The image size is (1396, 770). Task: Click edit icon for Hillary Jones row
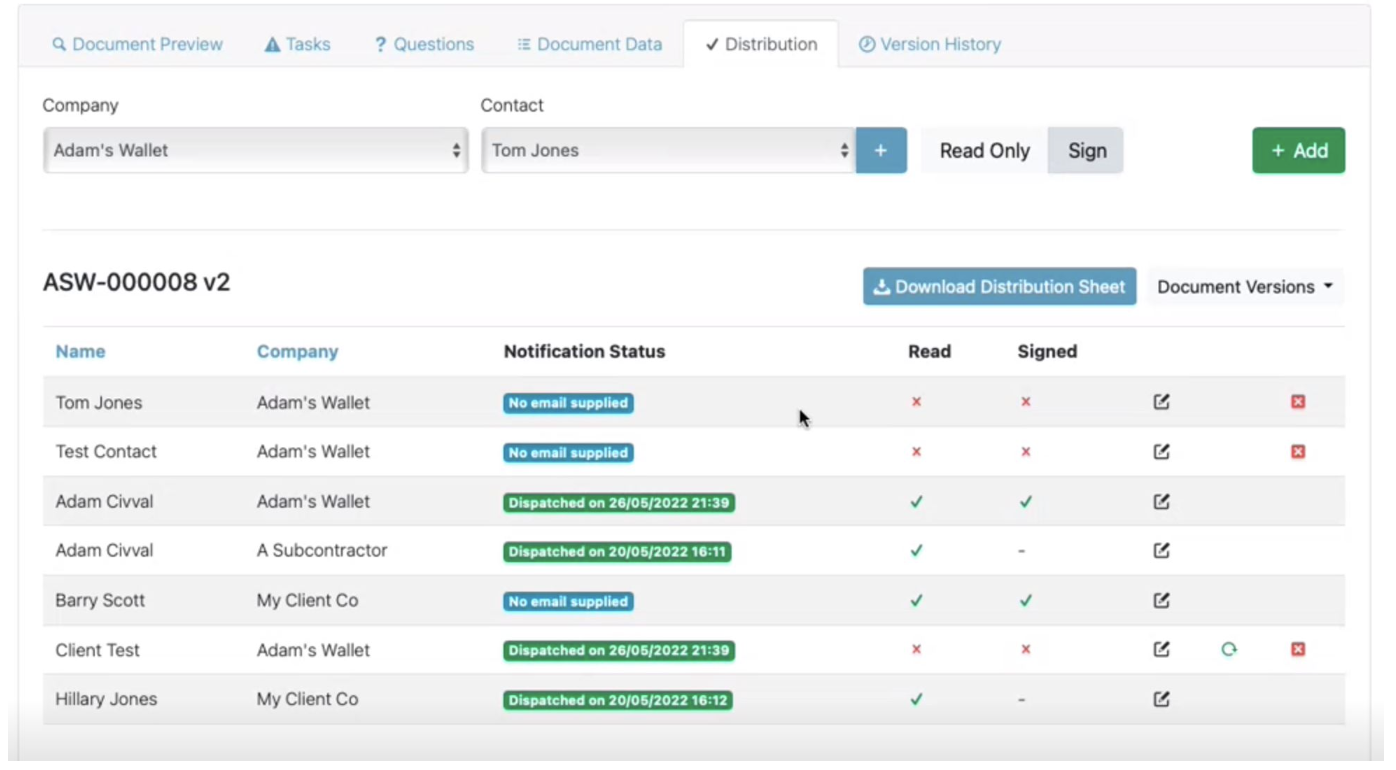tap(1161, 700)
